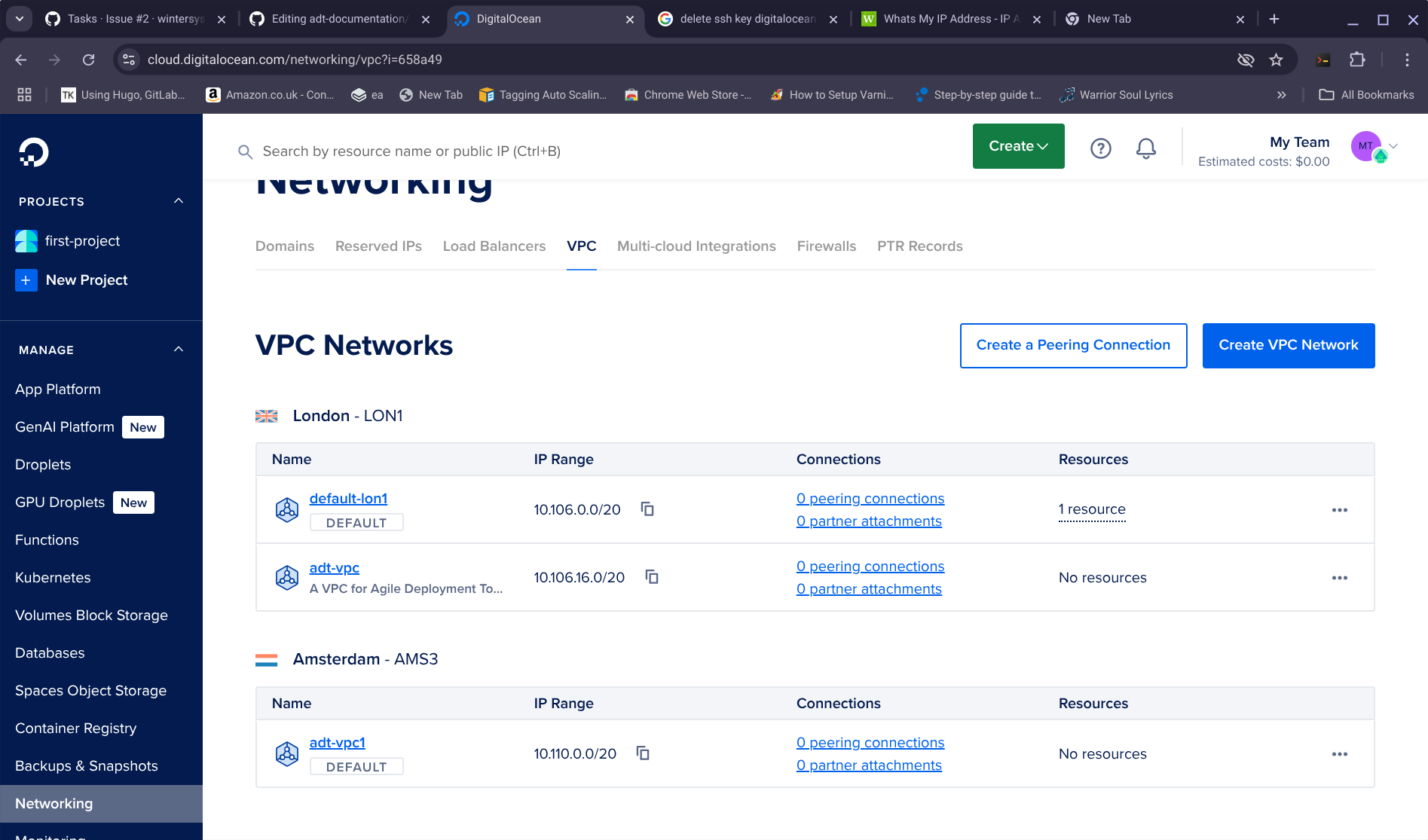This screenshot has height=840, width=1428.
Task: Click Create a Peering Connection button
Action: pos(1073,345)
